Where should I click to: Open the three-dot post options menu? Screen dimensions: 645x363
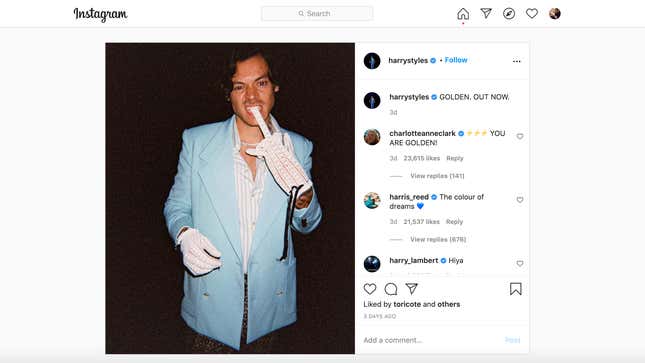[x=517, y=61]
